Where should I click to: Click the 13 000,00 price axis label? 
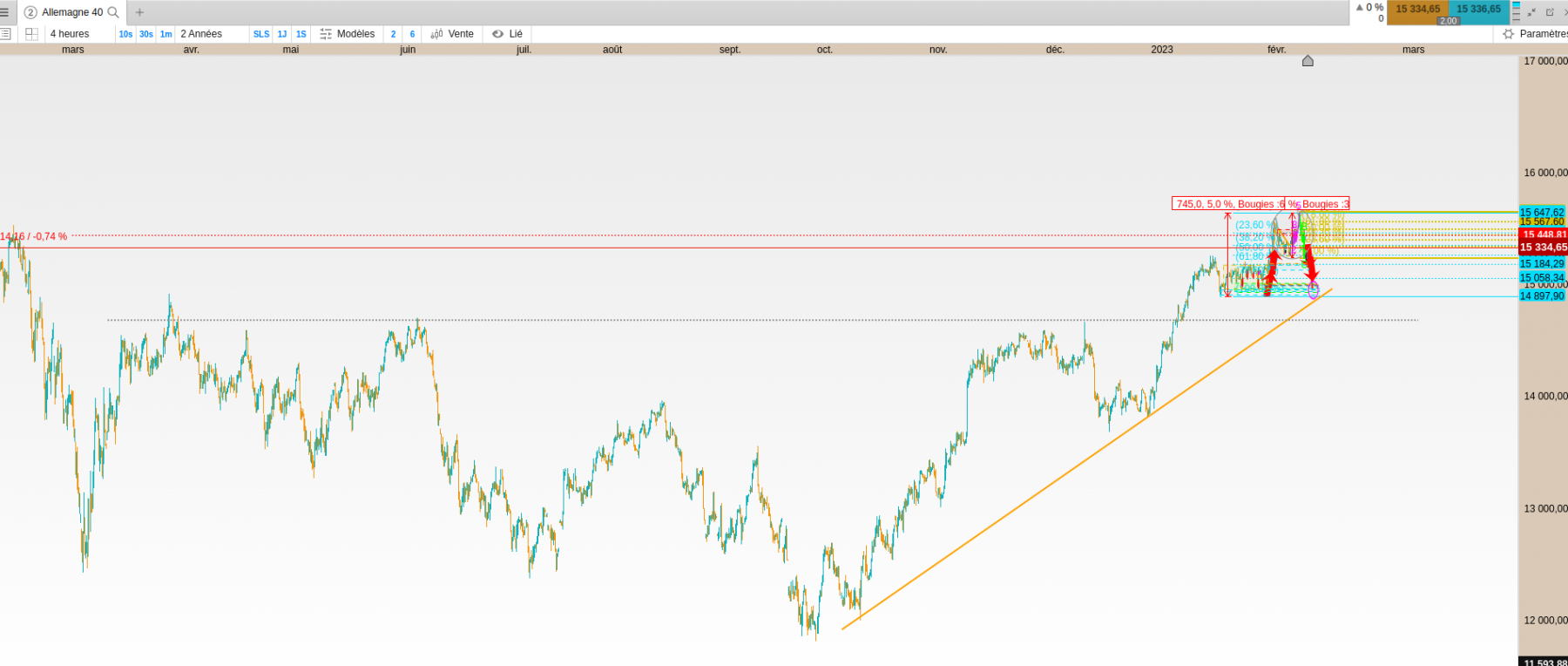(1545, 508)
